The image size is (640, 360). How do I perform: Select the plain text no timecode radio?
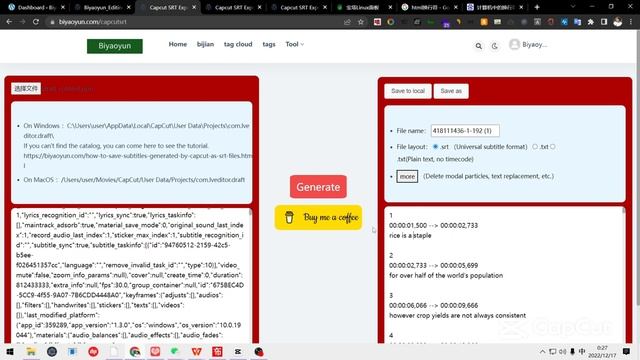(x=553, y=147)
